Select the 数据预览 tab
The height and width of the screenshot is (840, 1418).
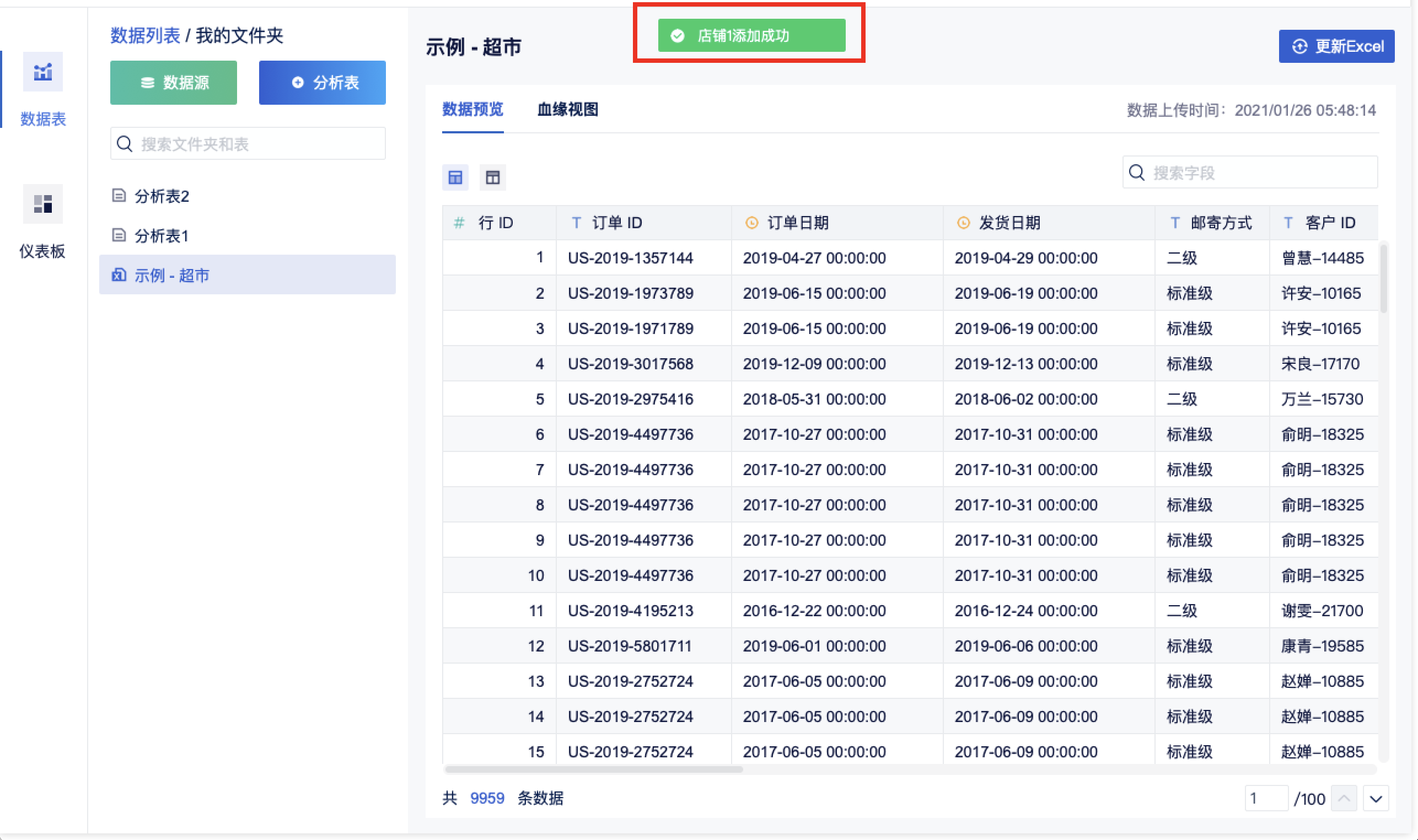click(472, 109)
